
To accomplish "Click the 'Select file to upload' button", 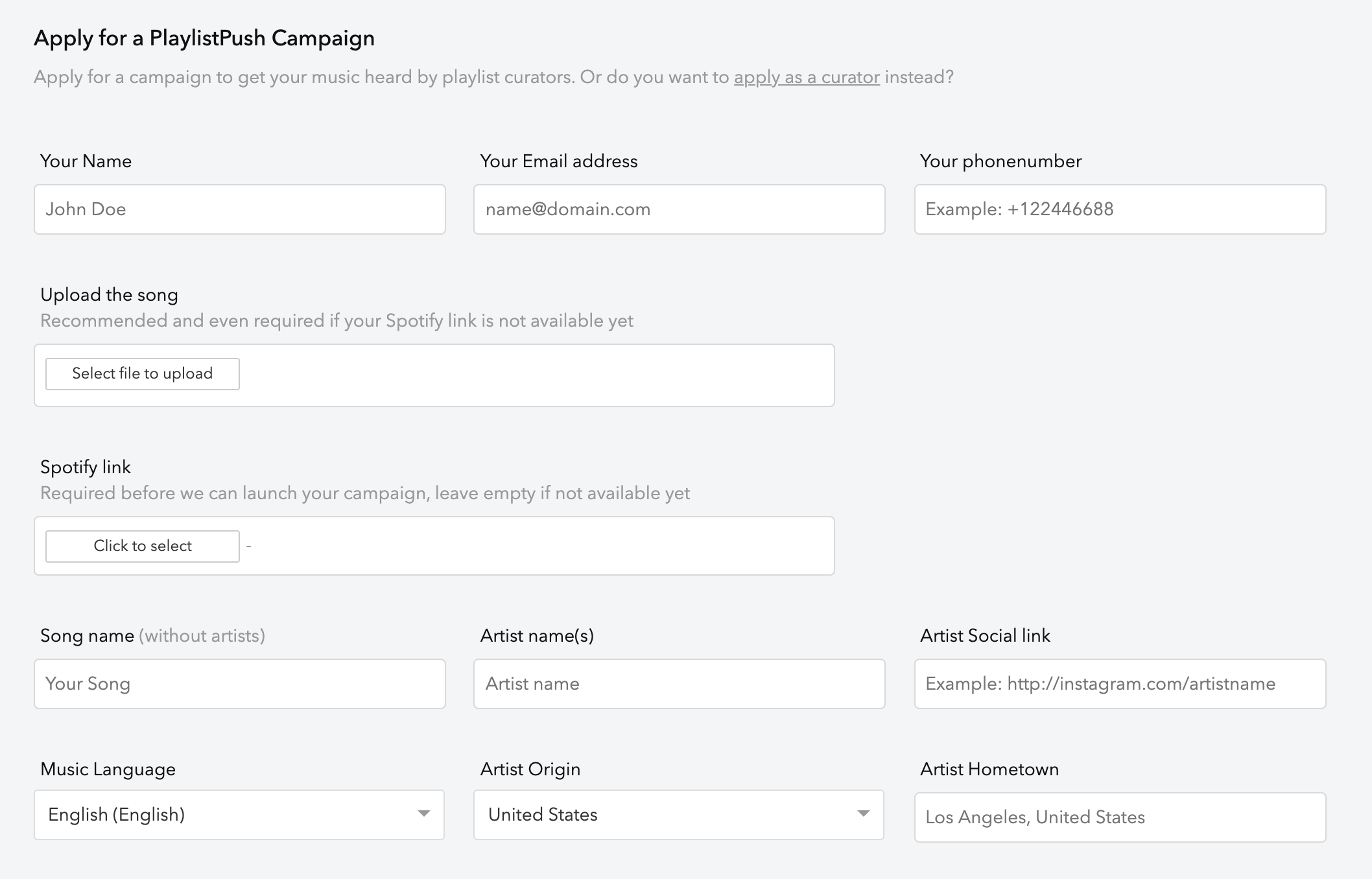I will 143,373.
